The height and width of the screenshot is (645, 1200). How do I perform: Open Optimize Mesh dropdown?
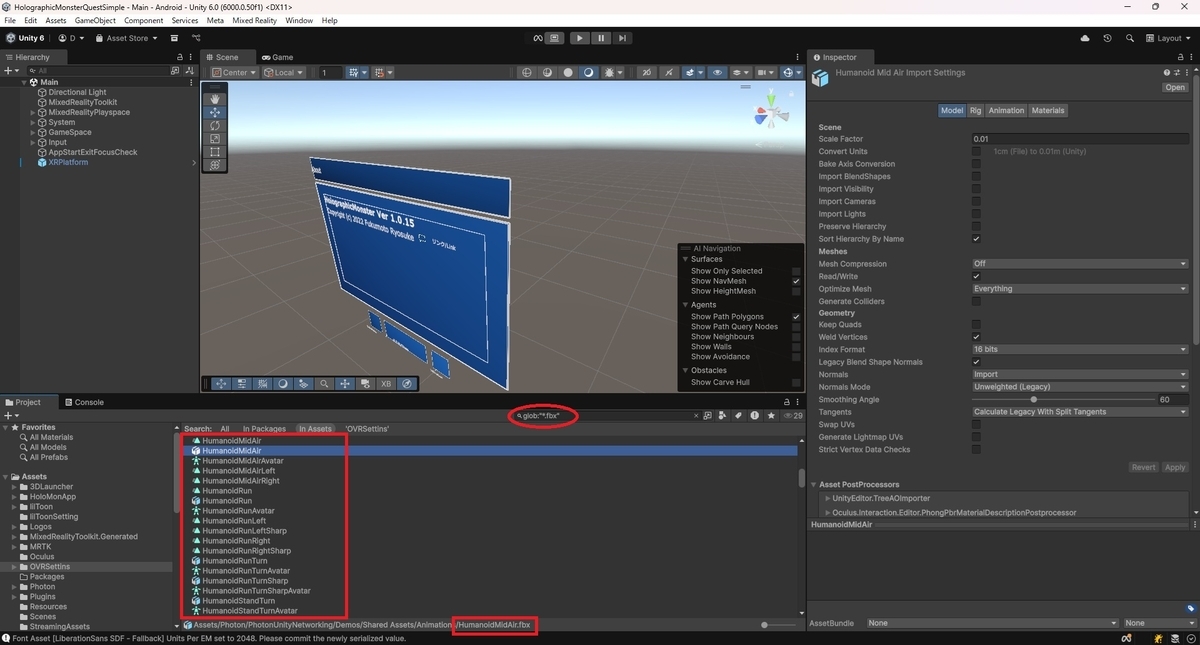coord(1080,289)
